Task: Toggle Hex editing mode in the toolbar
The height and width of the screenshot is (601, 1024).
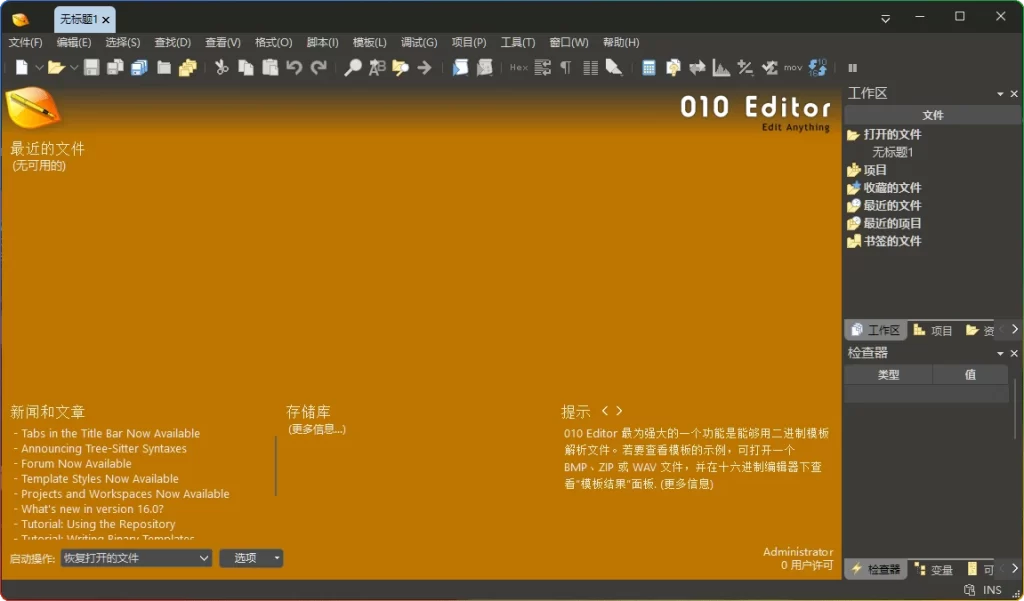Action: [519, 67]
